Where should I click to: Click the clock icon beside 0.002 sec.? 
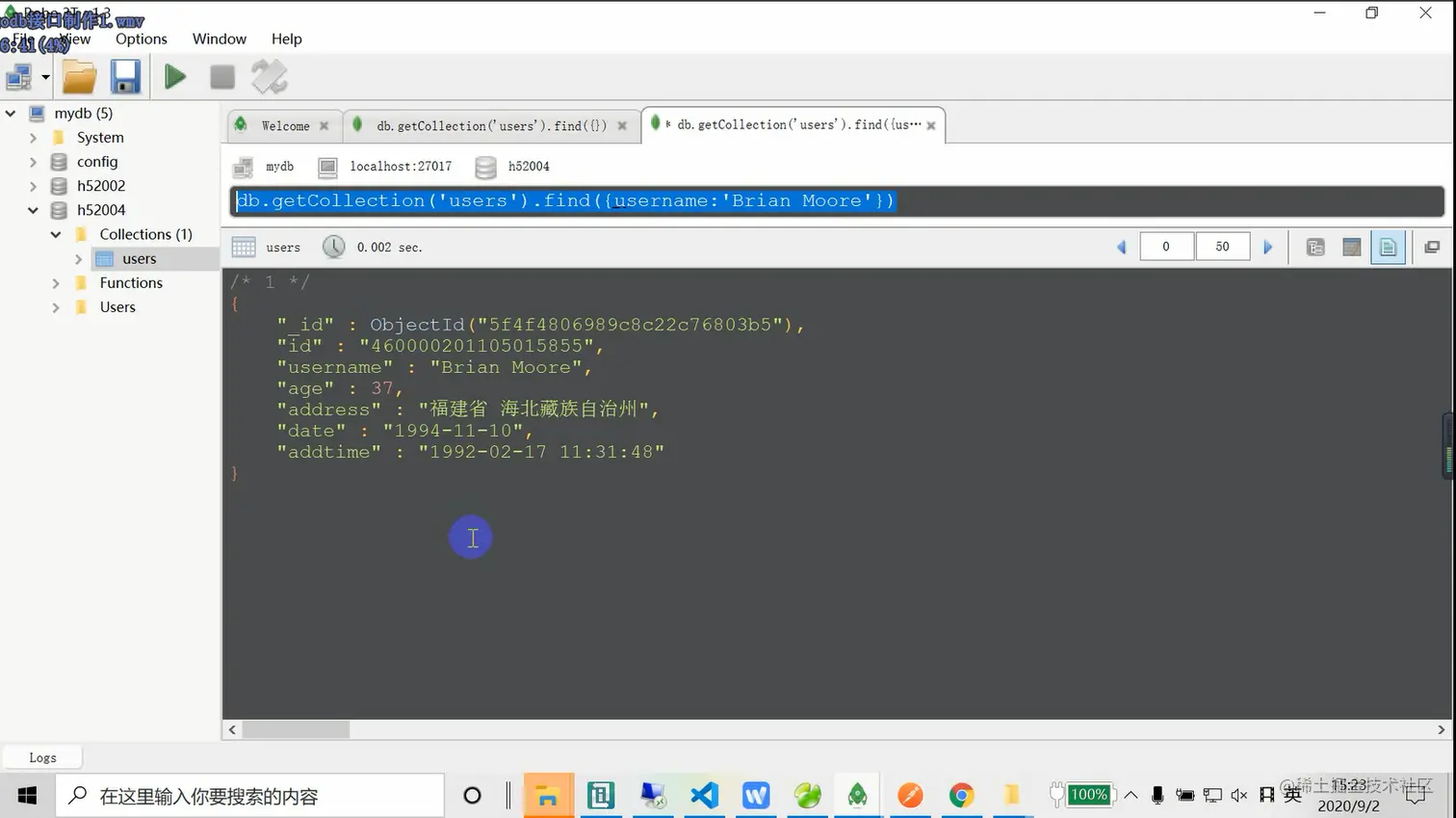coord(334,247)
